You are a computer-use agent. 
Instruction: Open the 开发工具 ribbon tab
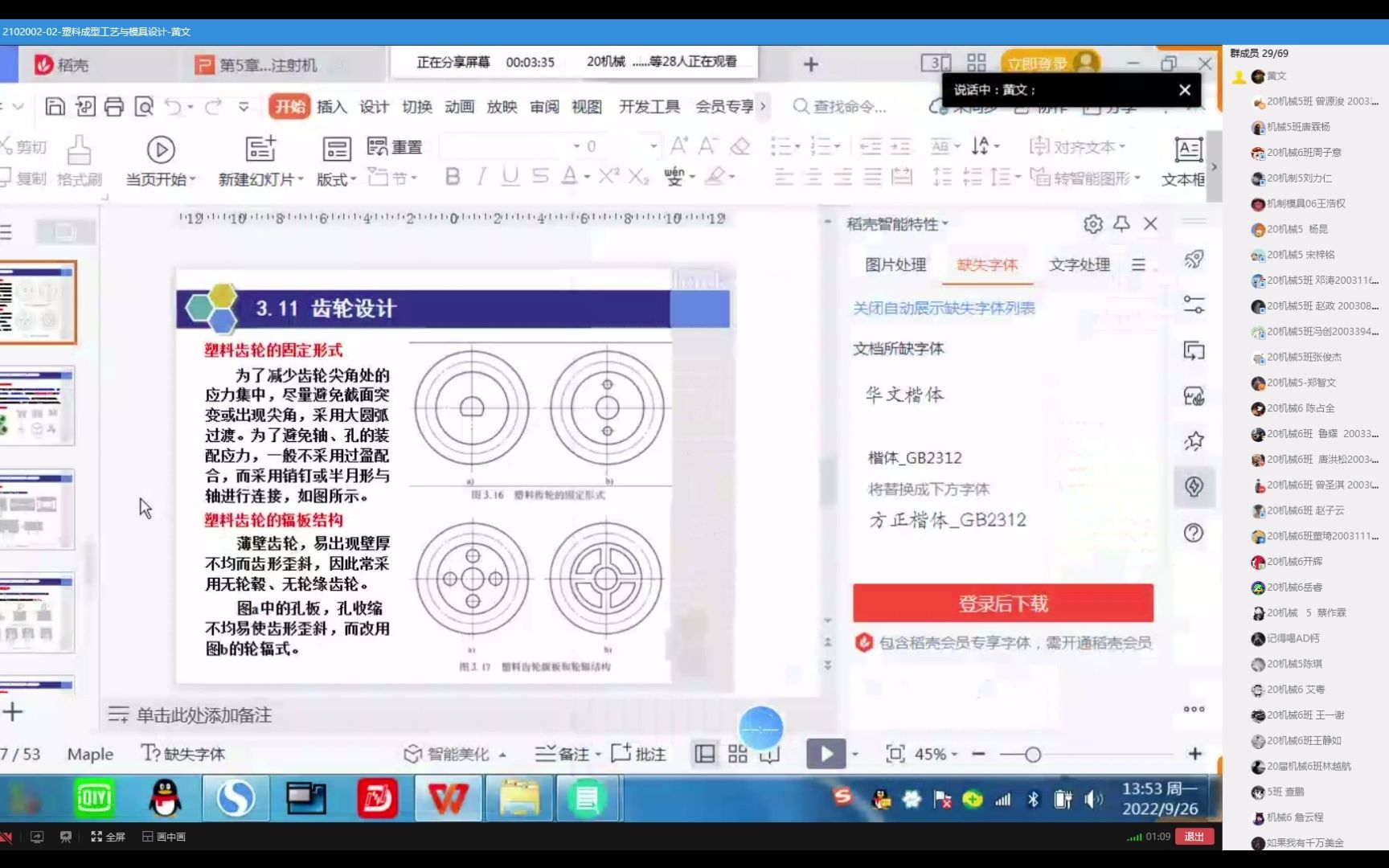pyautogui.click(x=649, y=107)
